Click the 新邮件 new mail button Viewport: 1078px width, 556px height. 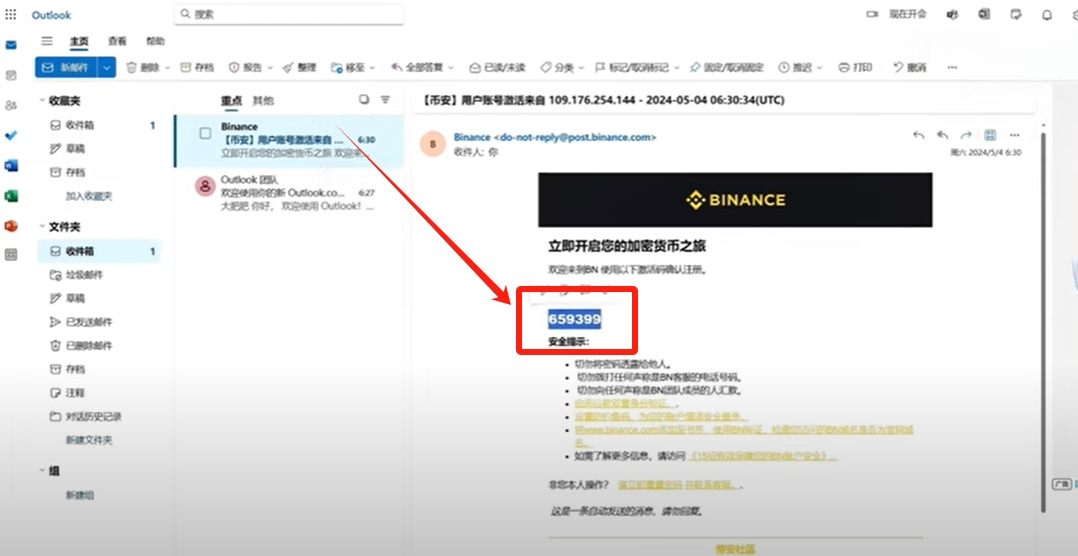tap(66, 67)
